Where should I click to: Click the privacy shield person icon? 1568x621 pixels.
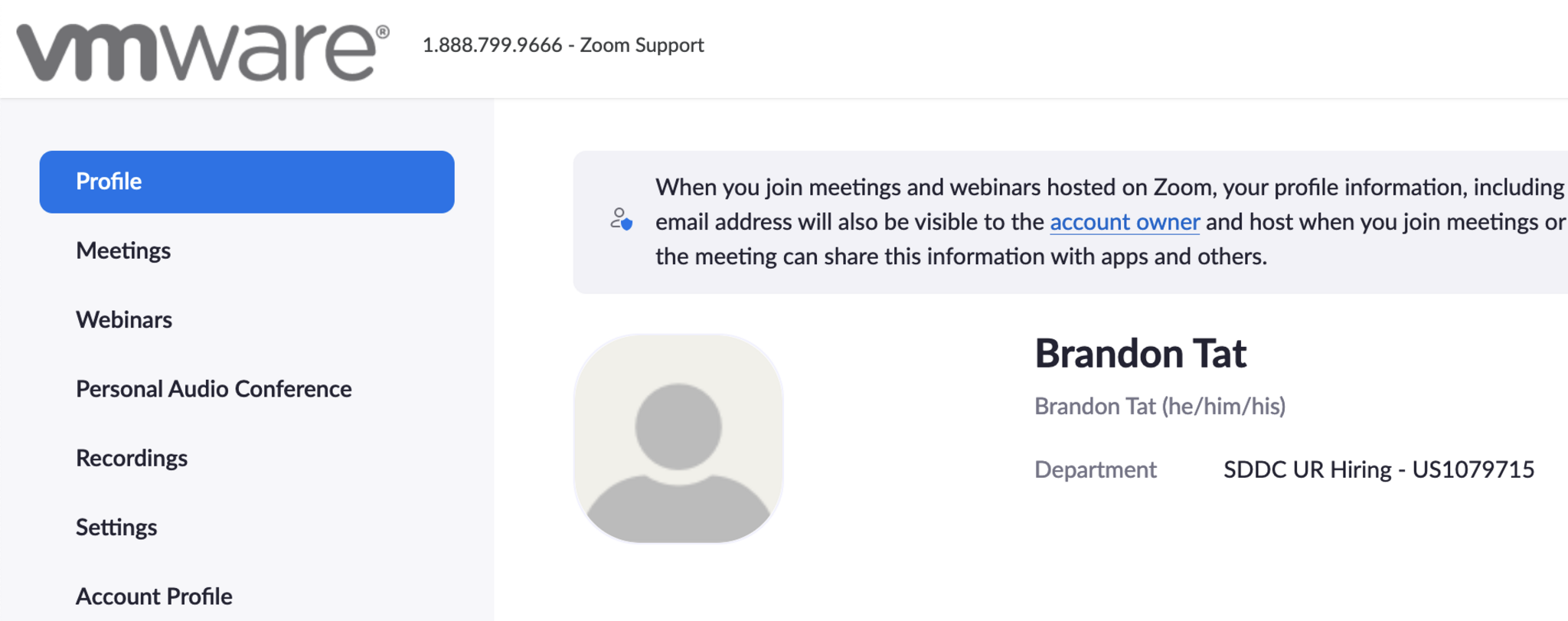(x=621, y=220)
